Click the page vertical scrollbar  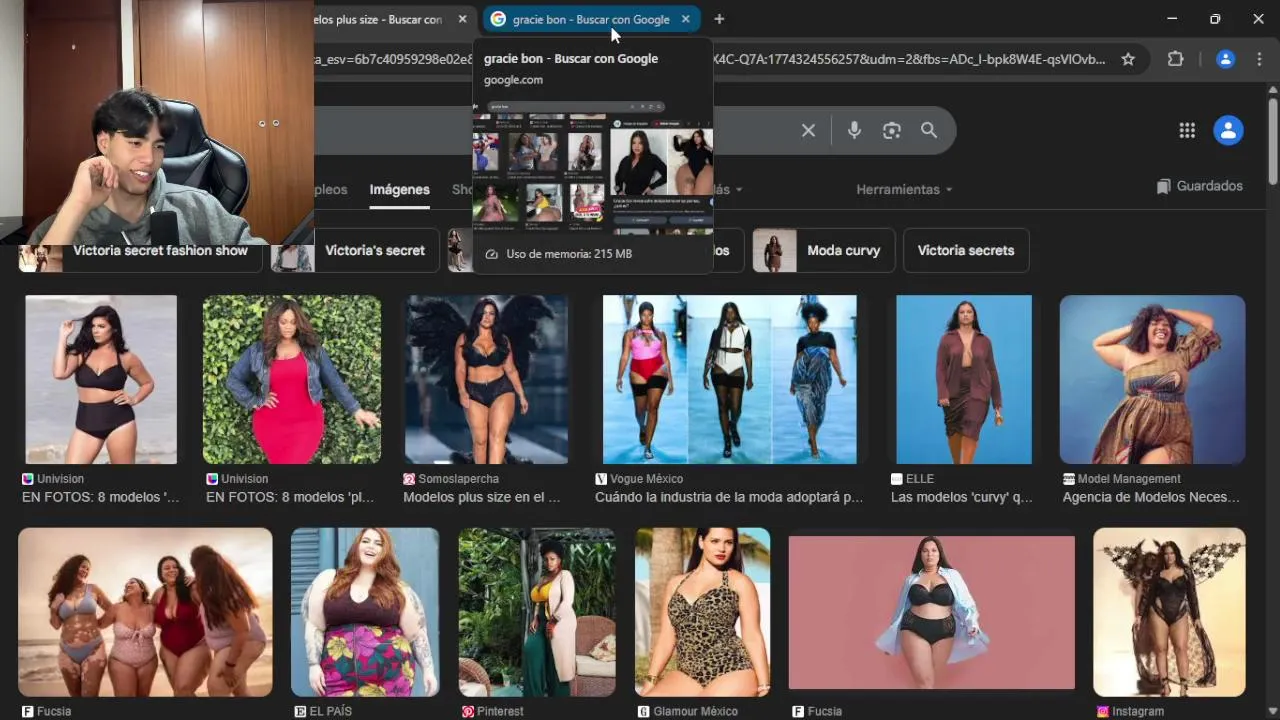click(x=1272, y=140)
